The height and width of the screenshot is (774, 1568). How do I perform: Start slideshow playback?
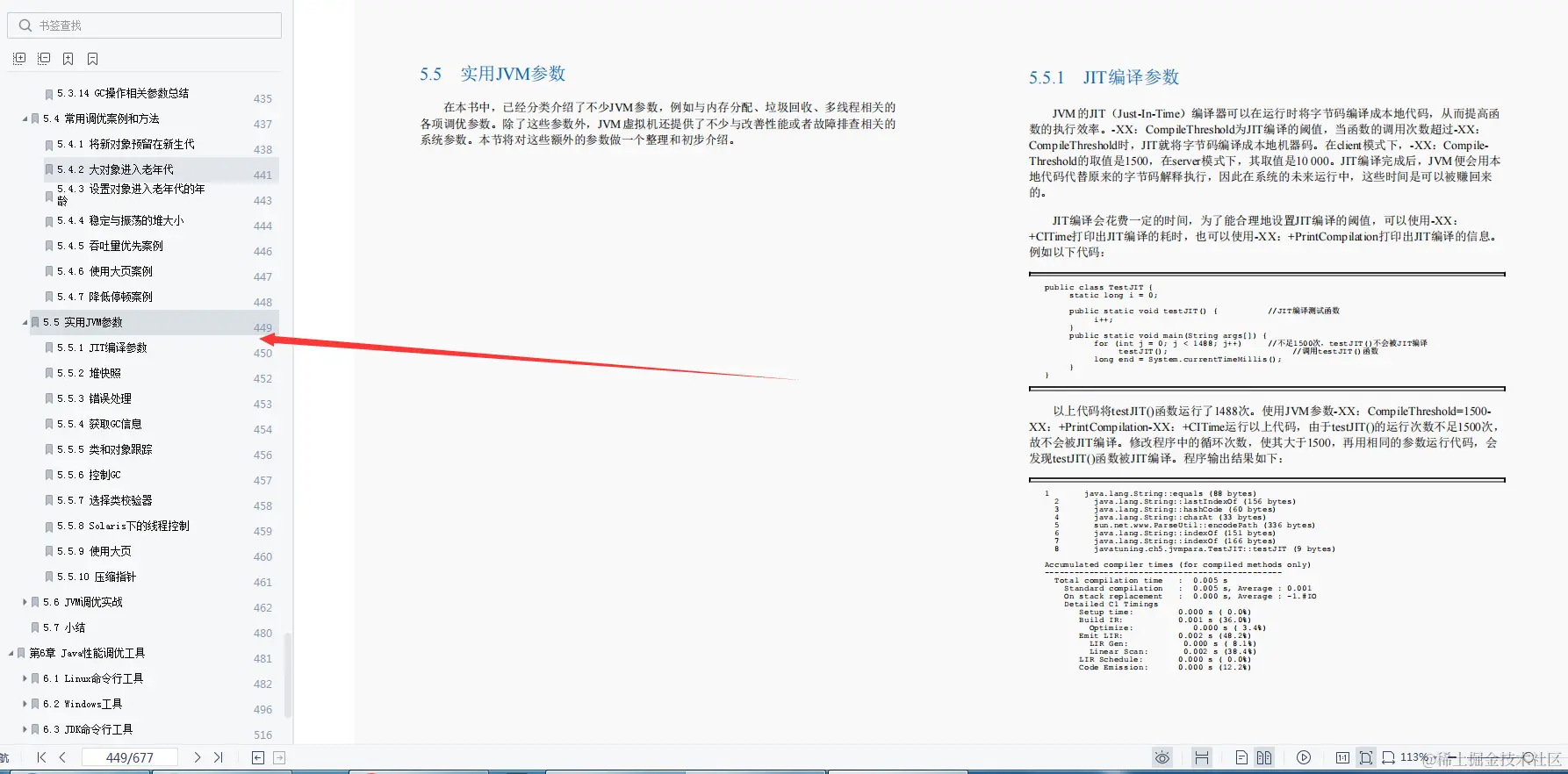[1304, 757]
